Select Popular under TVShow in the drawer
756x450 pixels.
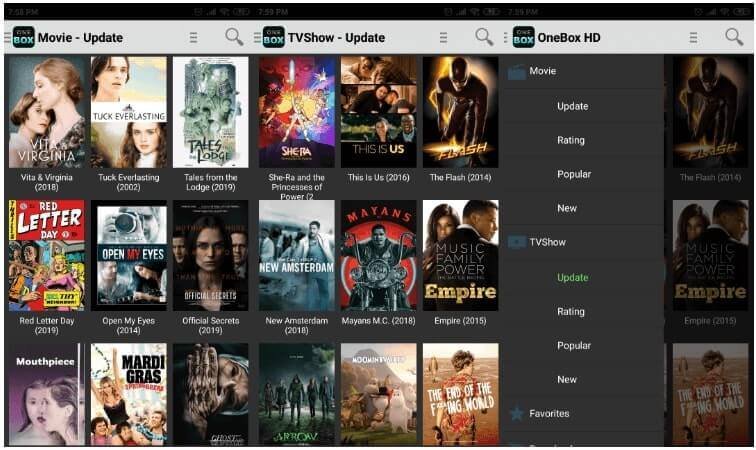(x=574, y=345)
